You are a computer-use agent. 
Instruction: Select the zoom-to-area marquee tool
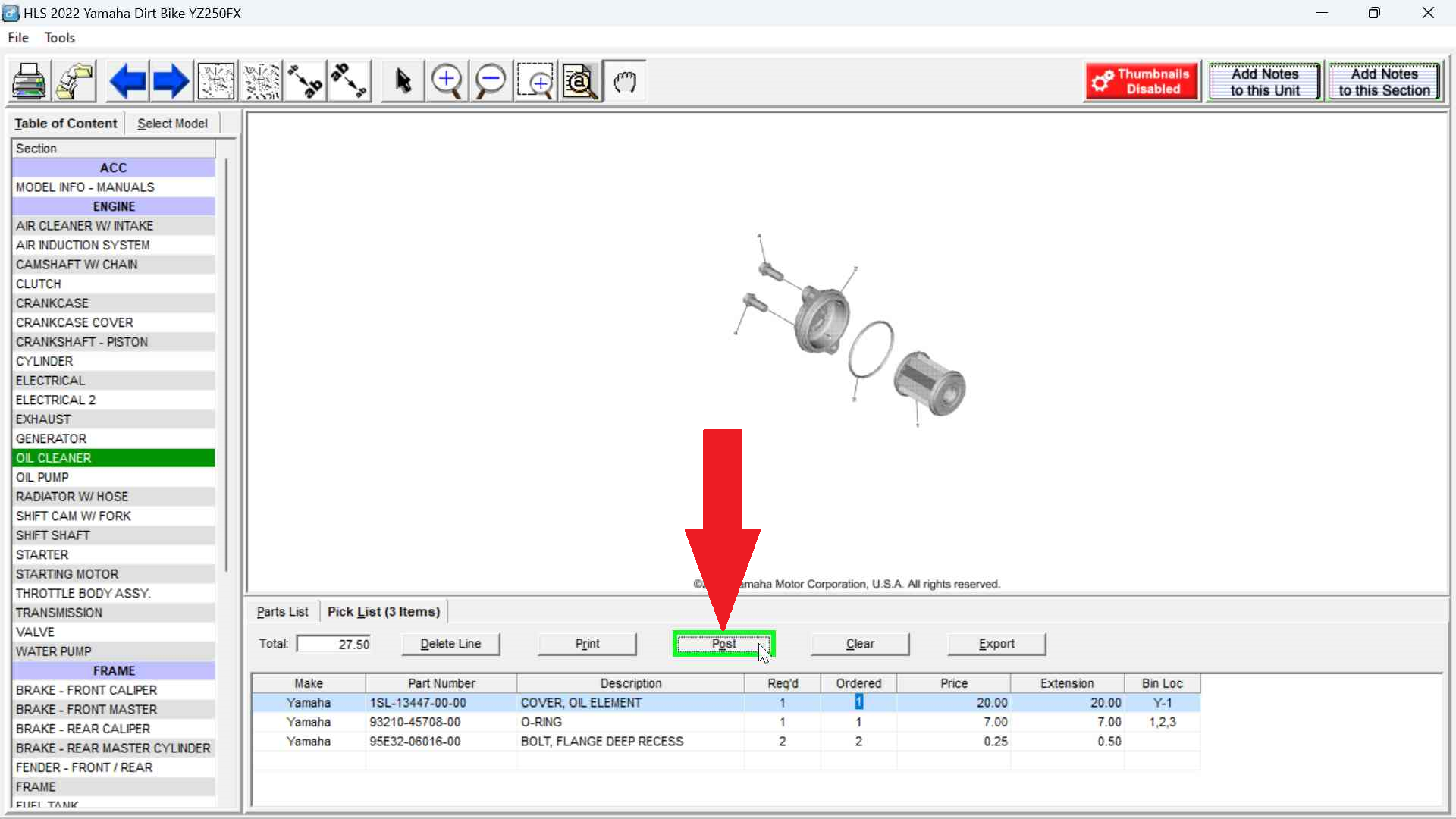(535, 81)
